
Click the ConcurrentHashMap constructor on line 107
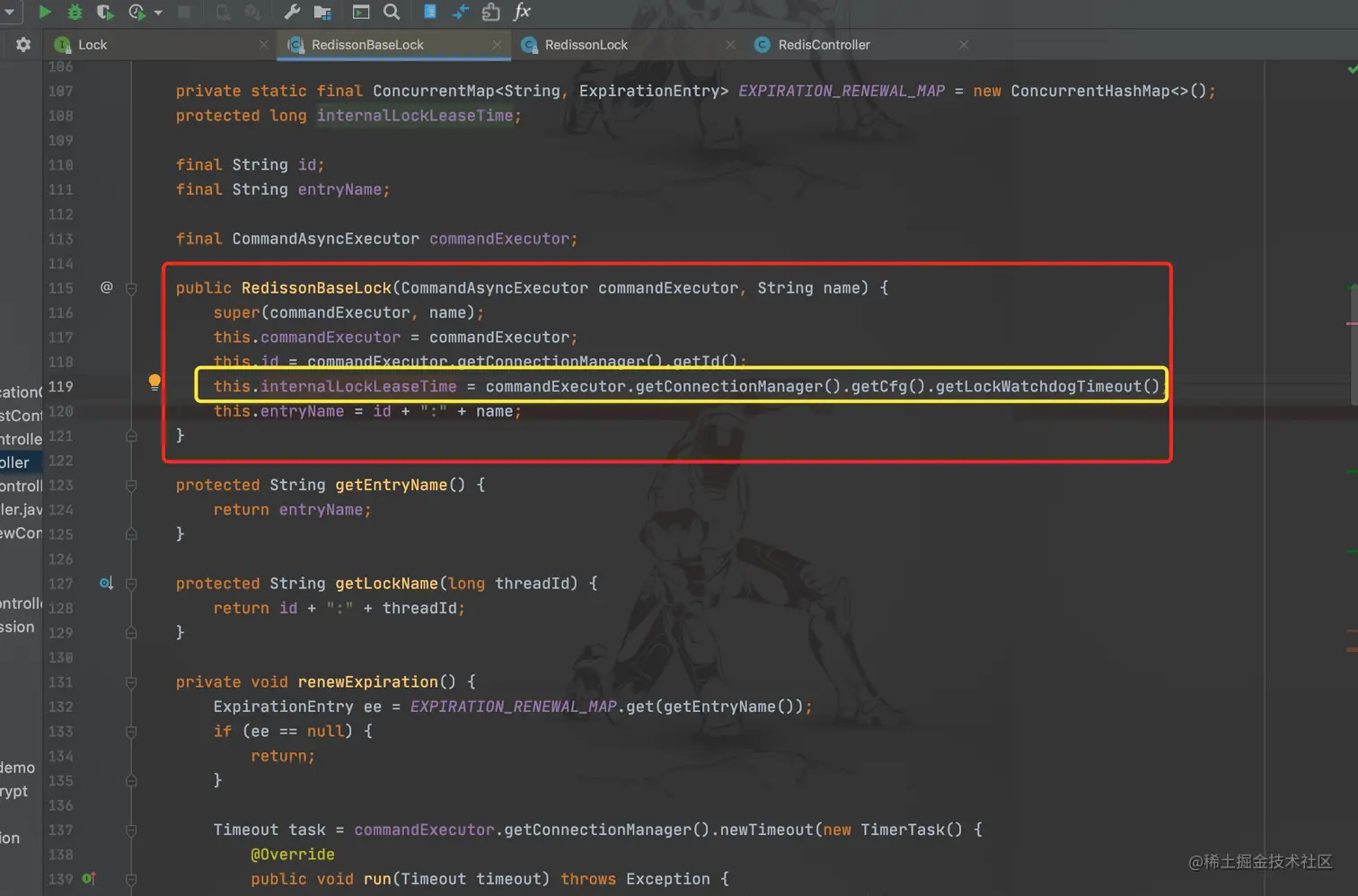point(1090,91)
